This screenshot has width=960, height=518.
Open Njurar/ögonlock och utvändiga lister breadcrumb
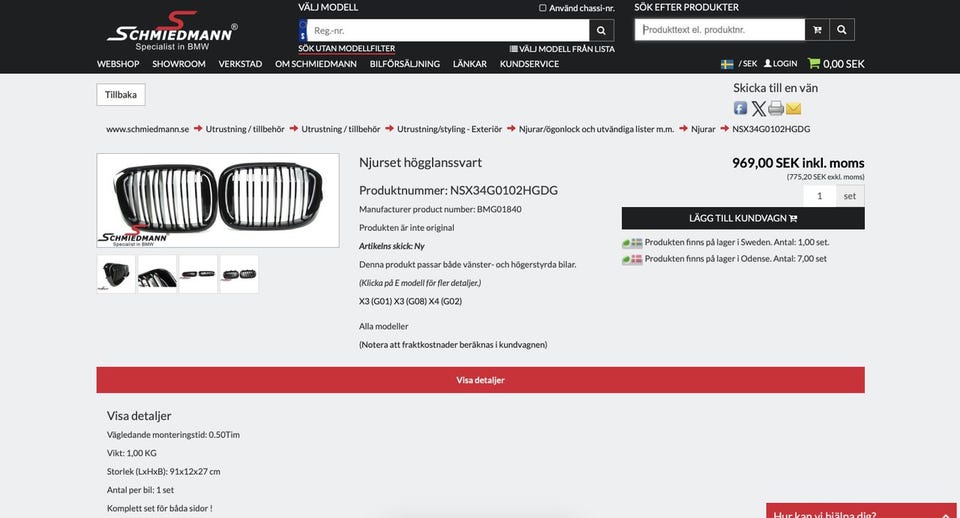click(596, 129)
